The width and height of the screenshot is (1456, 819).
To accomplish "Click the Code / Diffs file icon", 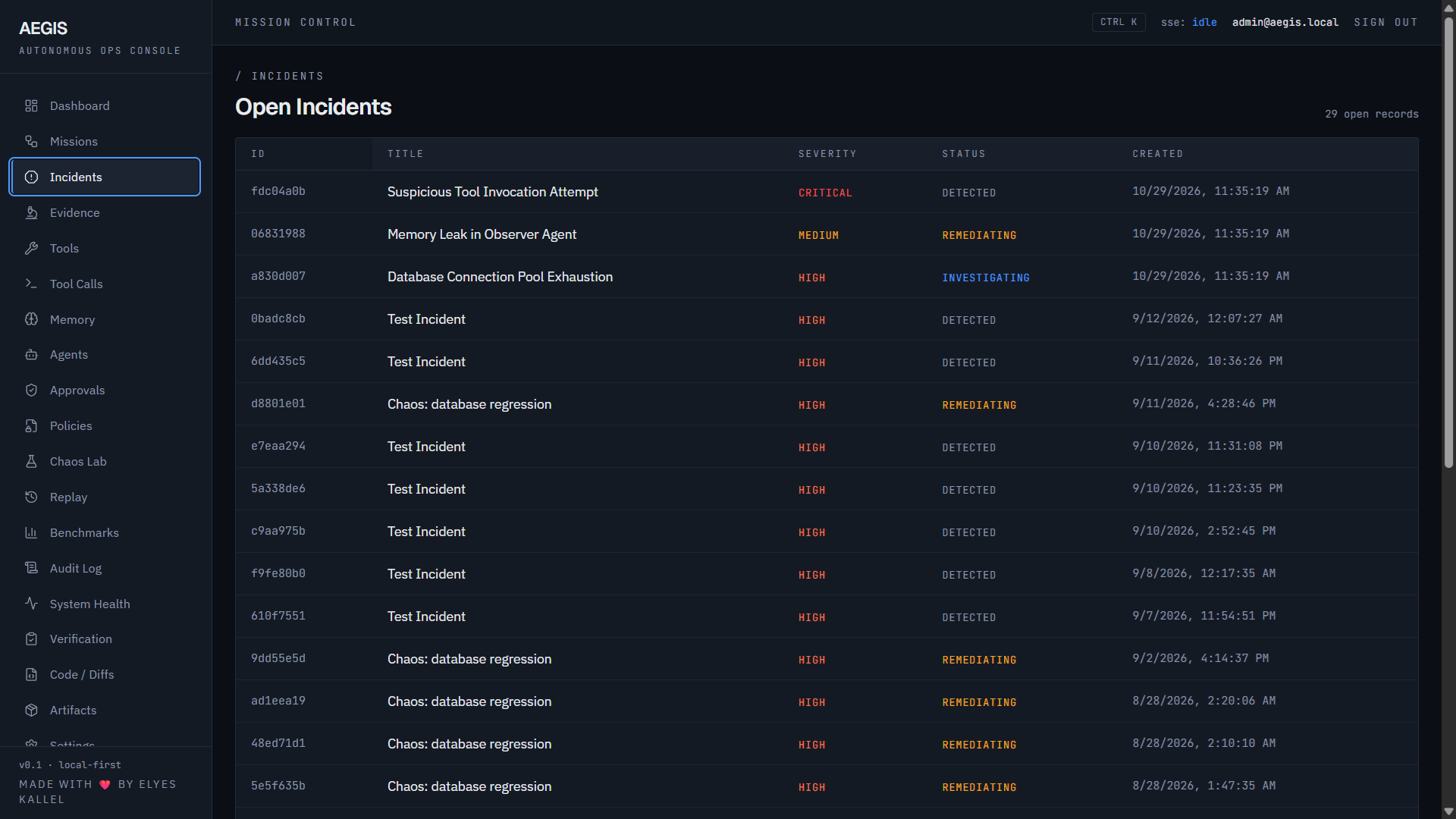I will point(31,675).
